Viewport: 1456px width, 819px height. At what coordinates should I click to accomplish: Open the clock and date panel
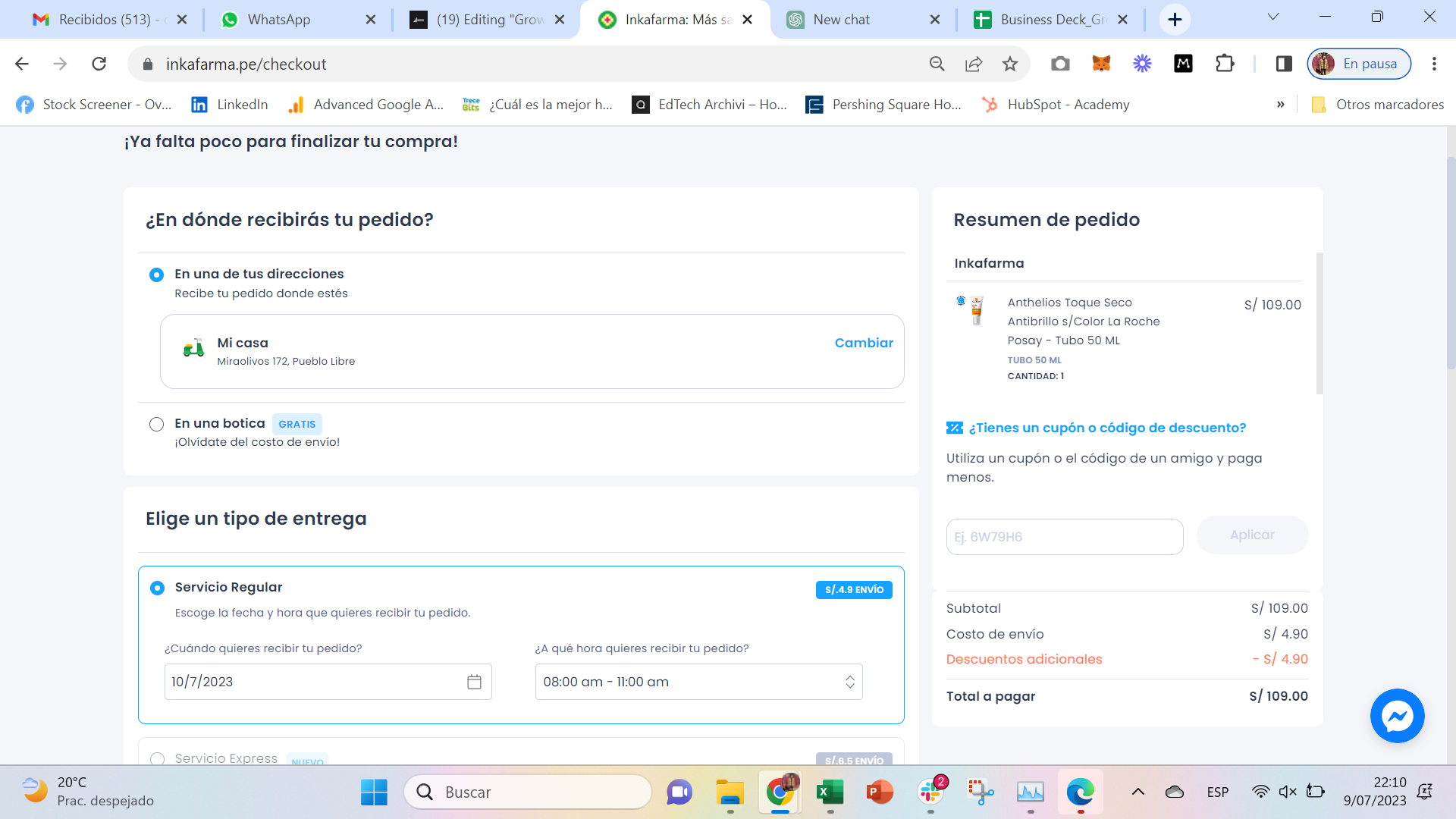(x=1375, y=792)
